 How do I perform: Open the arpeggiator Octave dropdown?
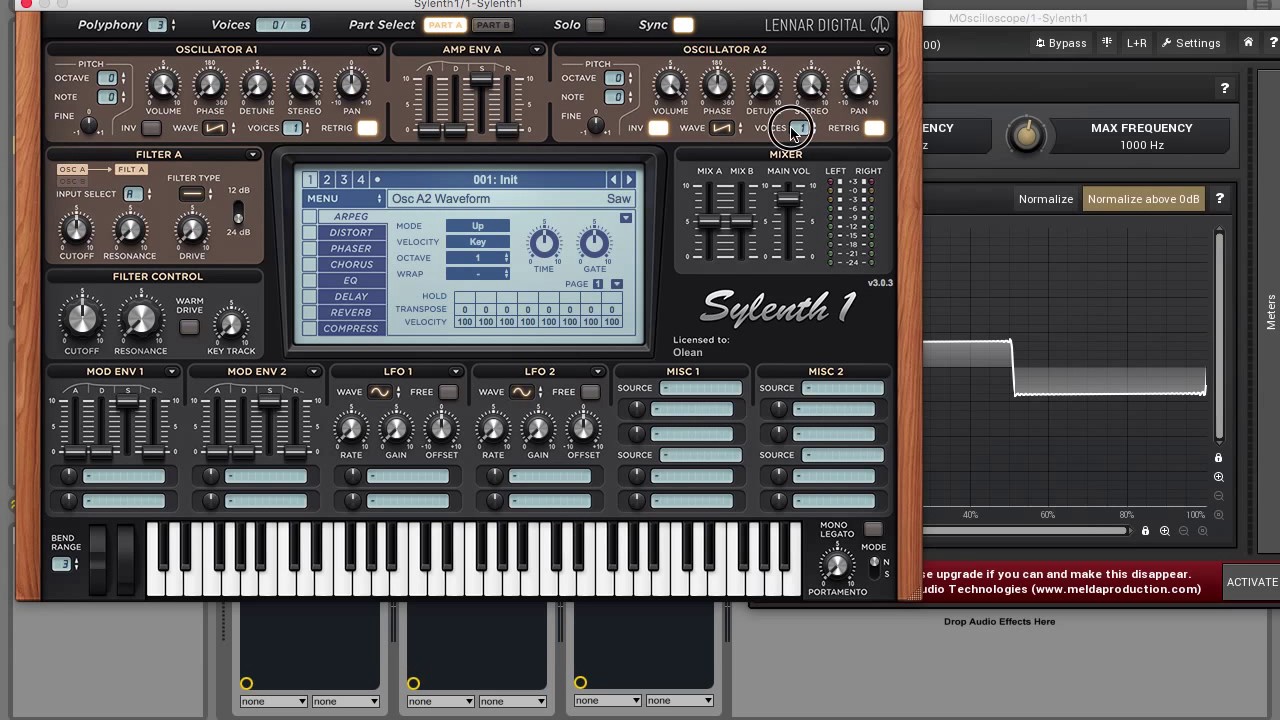478,258
